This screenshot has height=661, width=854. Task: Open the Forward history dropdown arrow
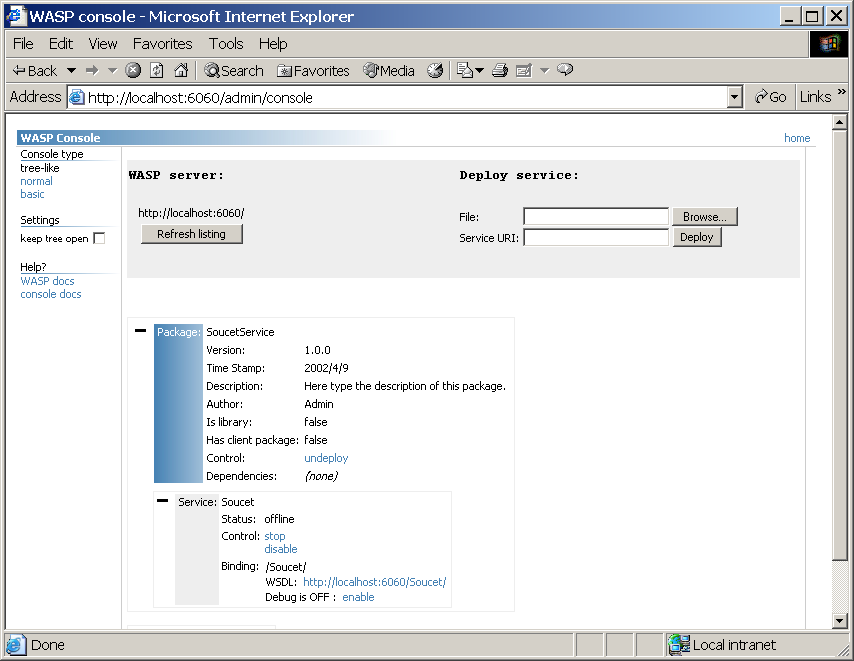[x=113, y=71]
